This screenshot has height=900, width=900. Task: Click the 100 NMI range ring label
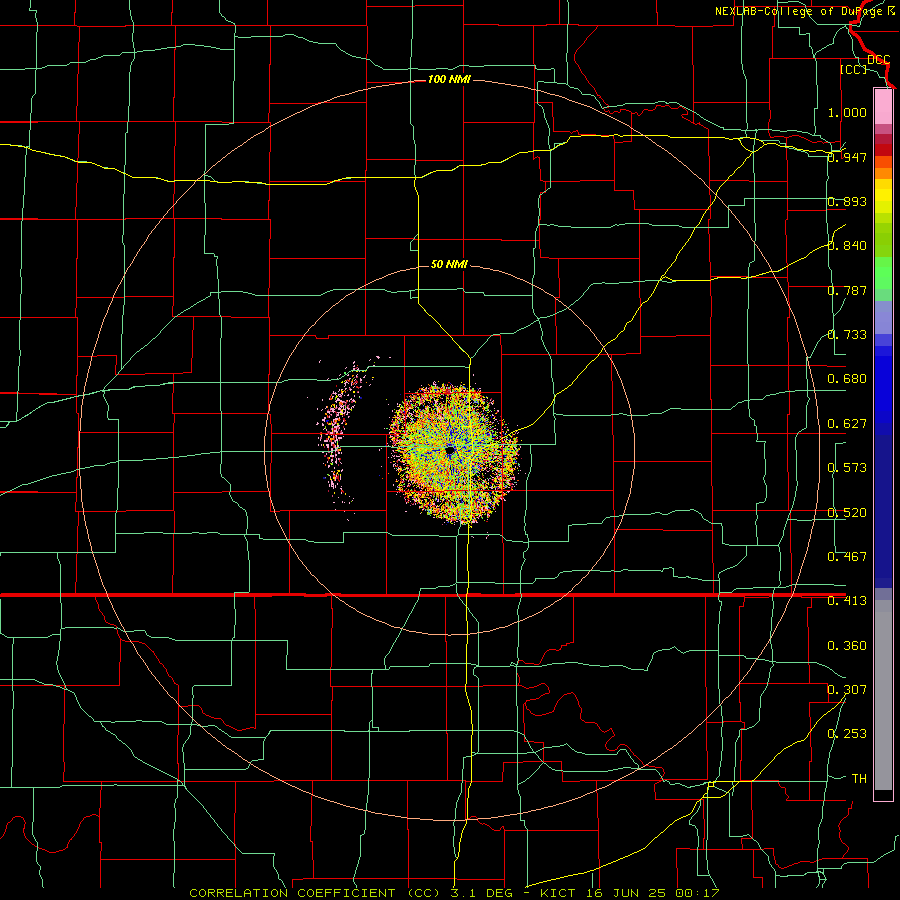coord(449,79)
